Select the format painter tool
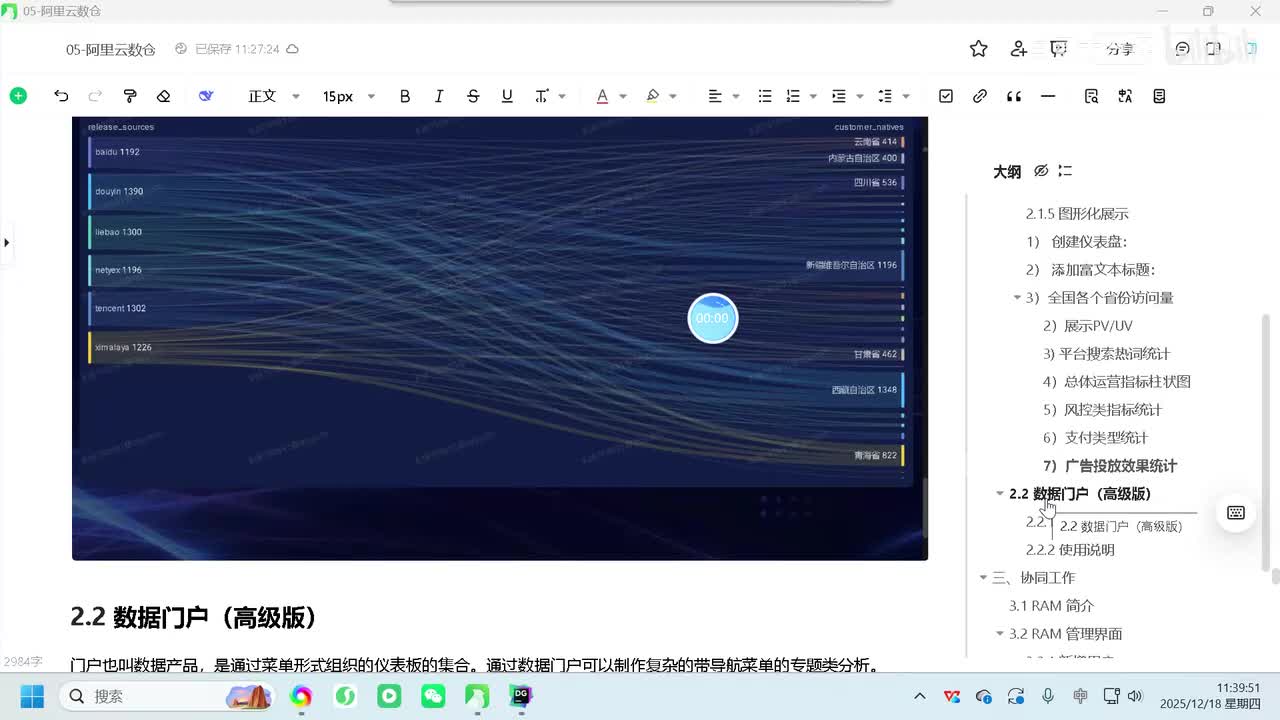 (130, 96)
